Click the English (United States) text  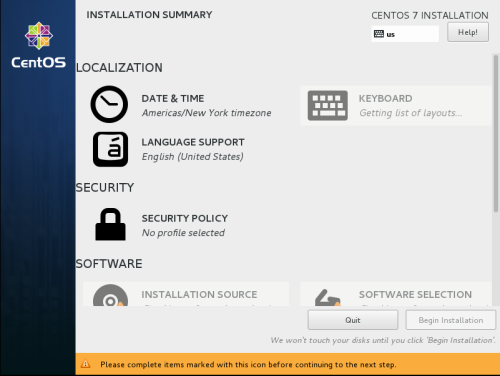click(x=193, y=157)
